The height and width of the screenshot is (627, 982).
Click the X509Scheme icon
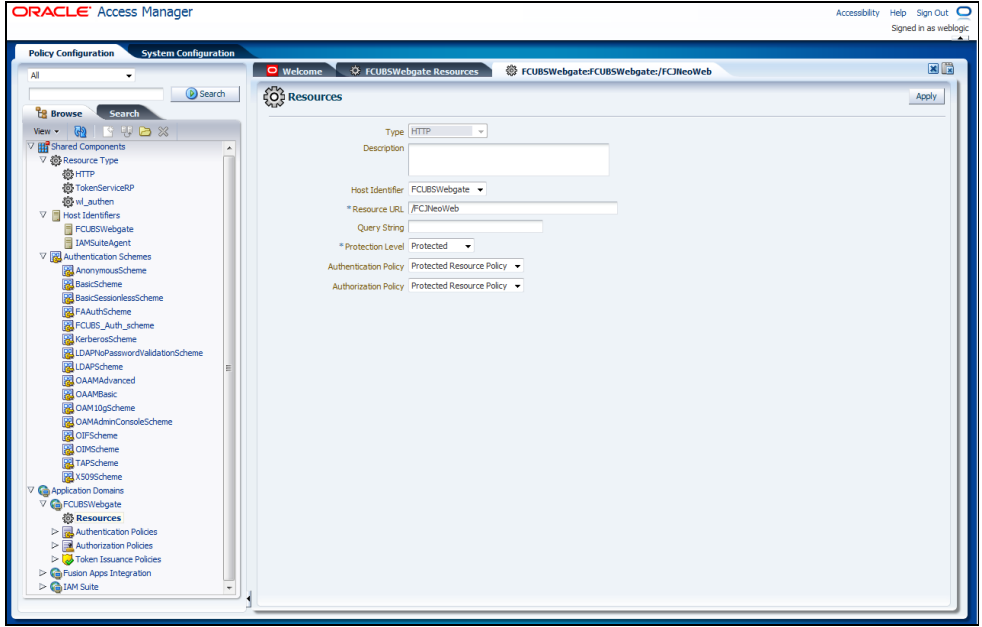[x=68, y=477]
